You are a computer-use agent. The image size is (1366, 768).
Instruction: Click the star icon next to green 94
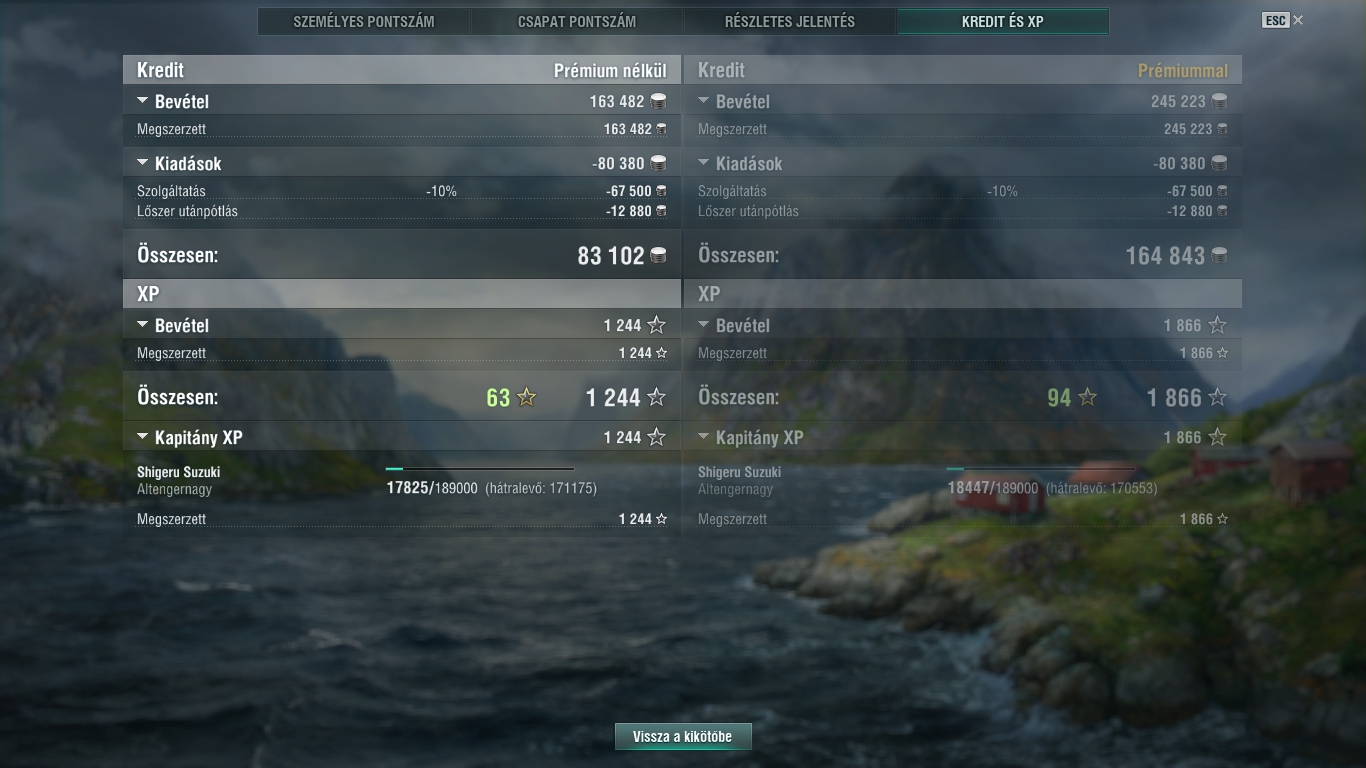[x=1087, y=398]
